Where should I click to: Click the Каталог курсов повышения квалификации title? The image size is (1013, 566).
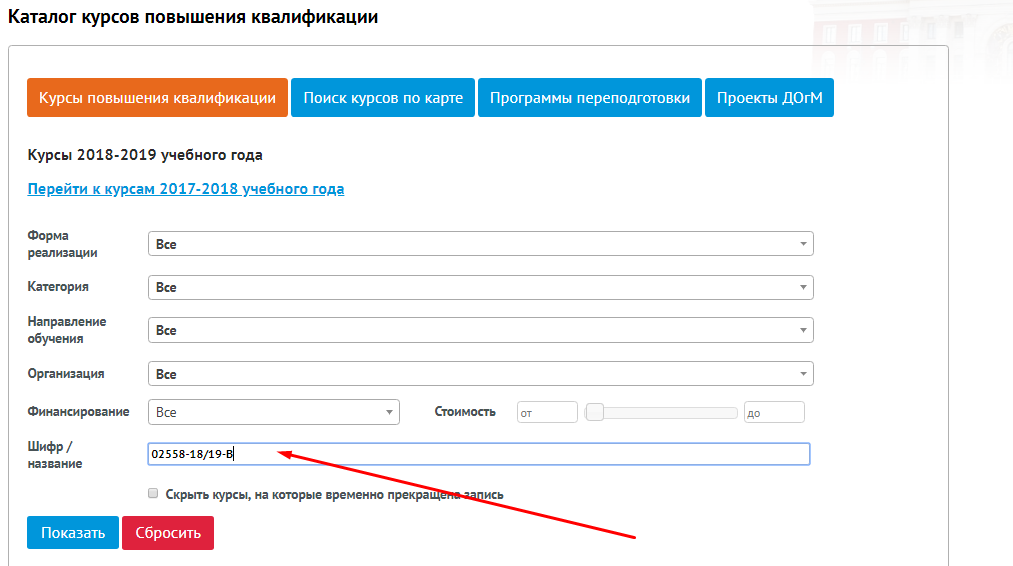(193, 17)
